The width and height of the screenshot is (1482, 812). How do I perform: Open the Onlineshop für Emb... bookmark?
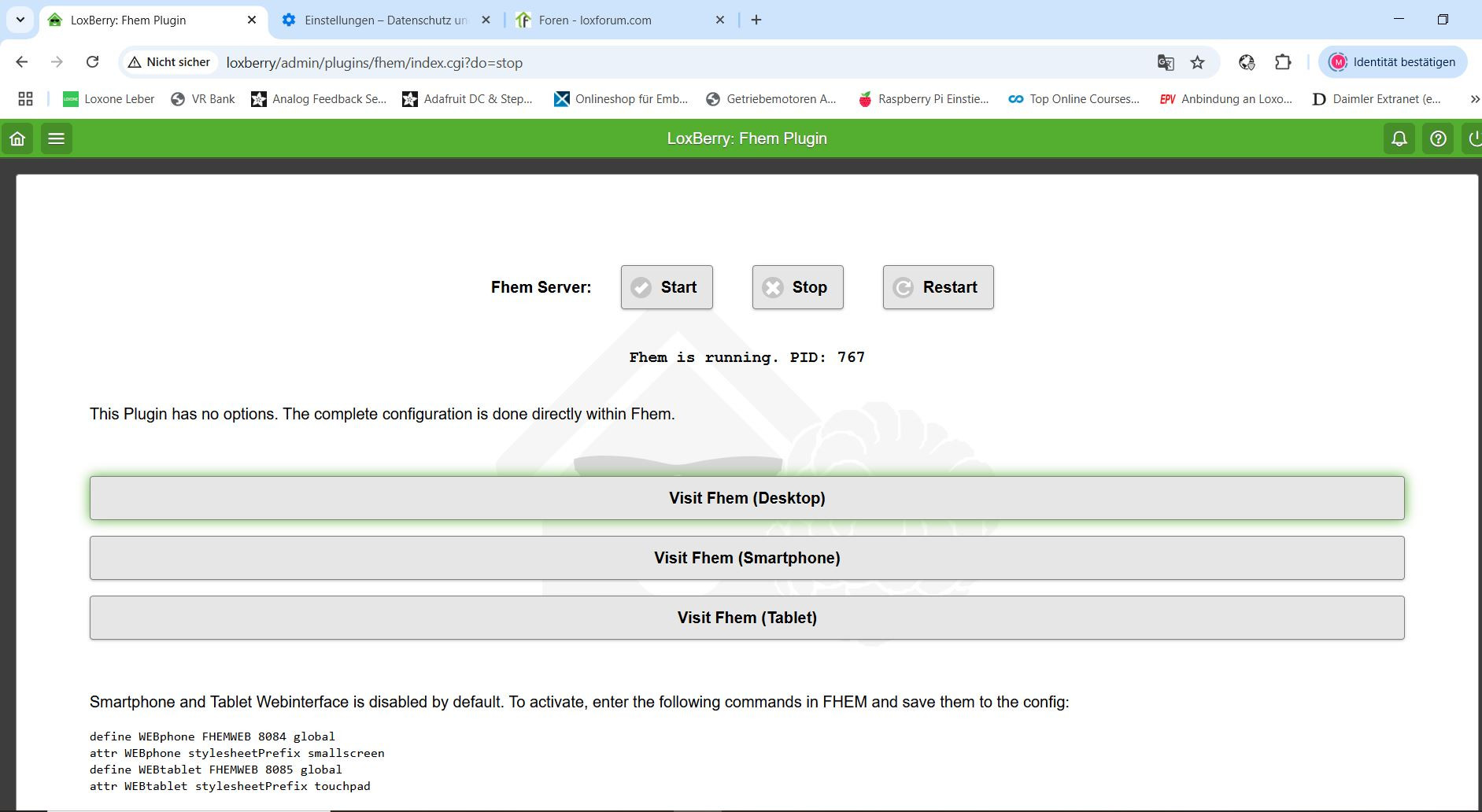click(x=621, y=99)
